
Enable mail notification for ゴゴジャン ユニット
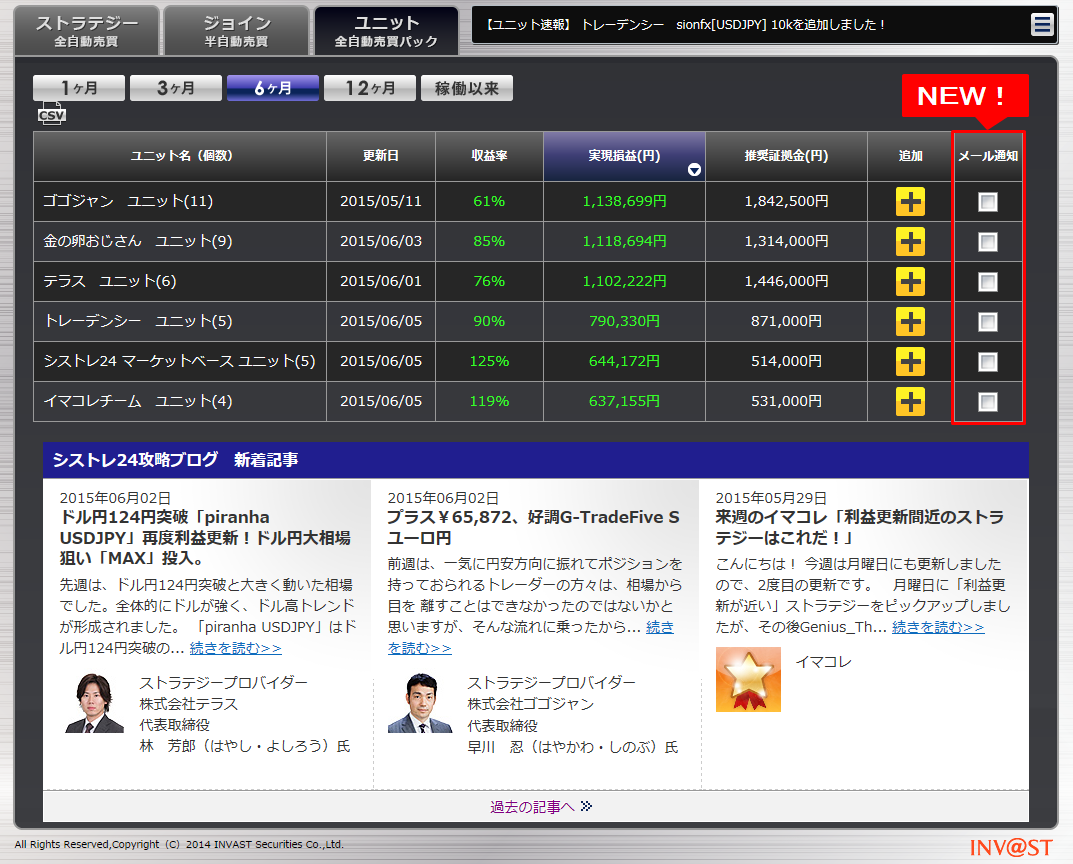[987, 202]
